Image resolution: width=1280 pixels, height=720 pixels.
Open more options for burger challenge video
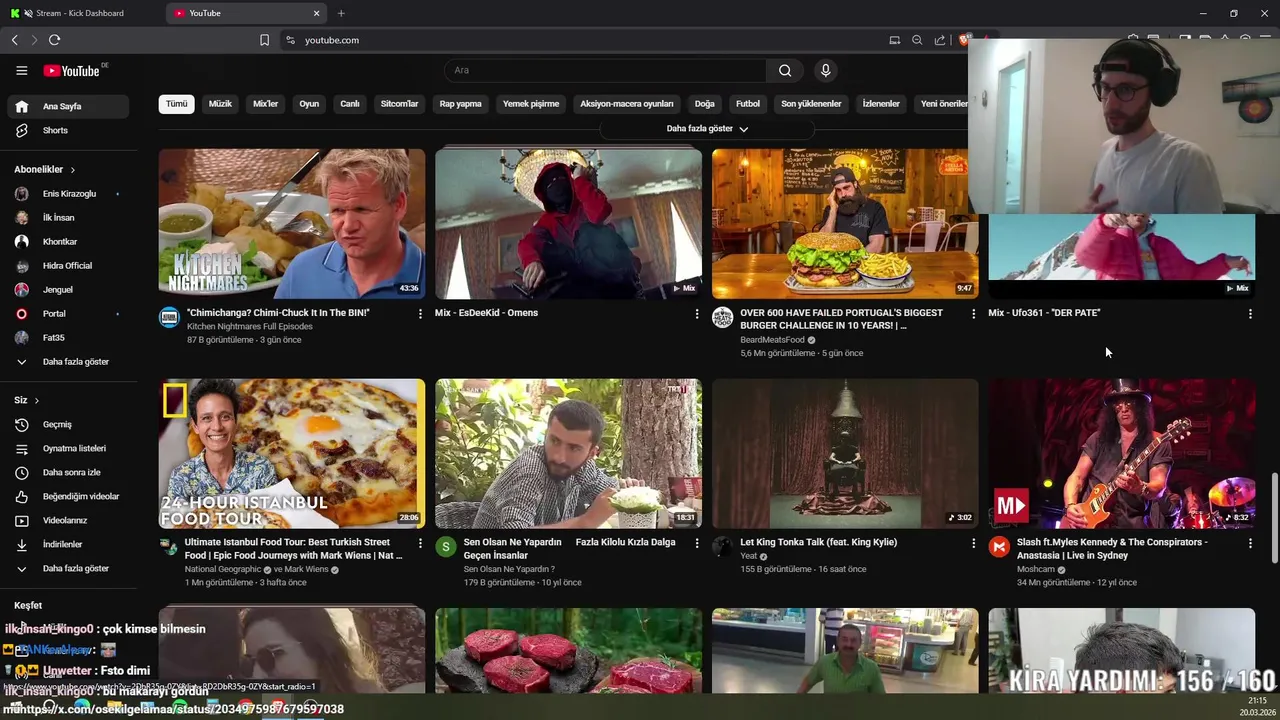pyautogui.click(x=973, y=314)
